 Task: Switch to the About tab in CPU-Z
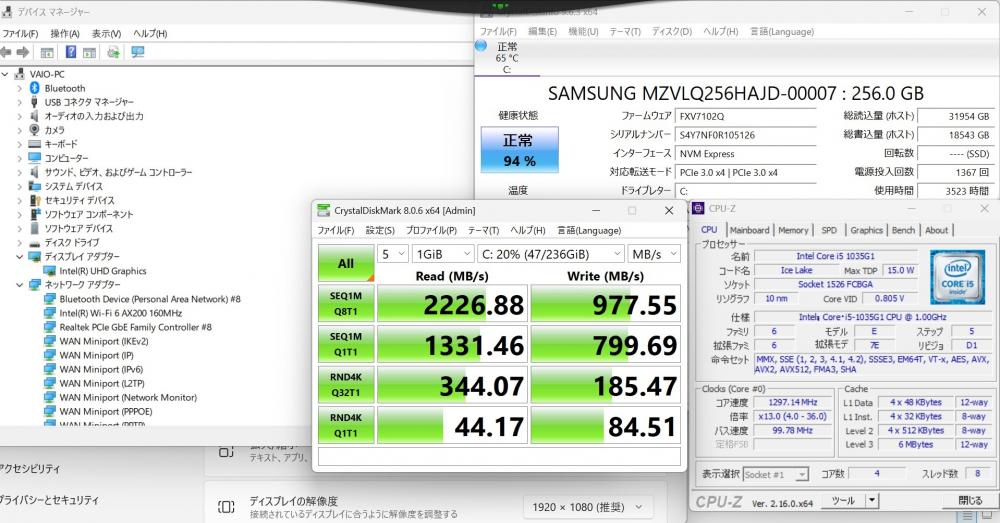(936, 230)
